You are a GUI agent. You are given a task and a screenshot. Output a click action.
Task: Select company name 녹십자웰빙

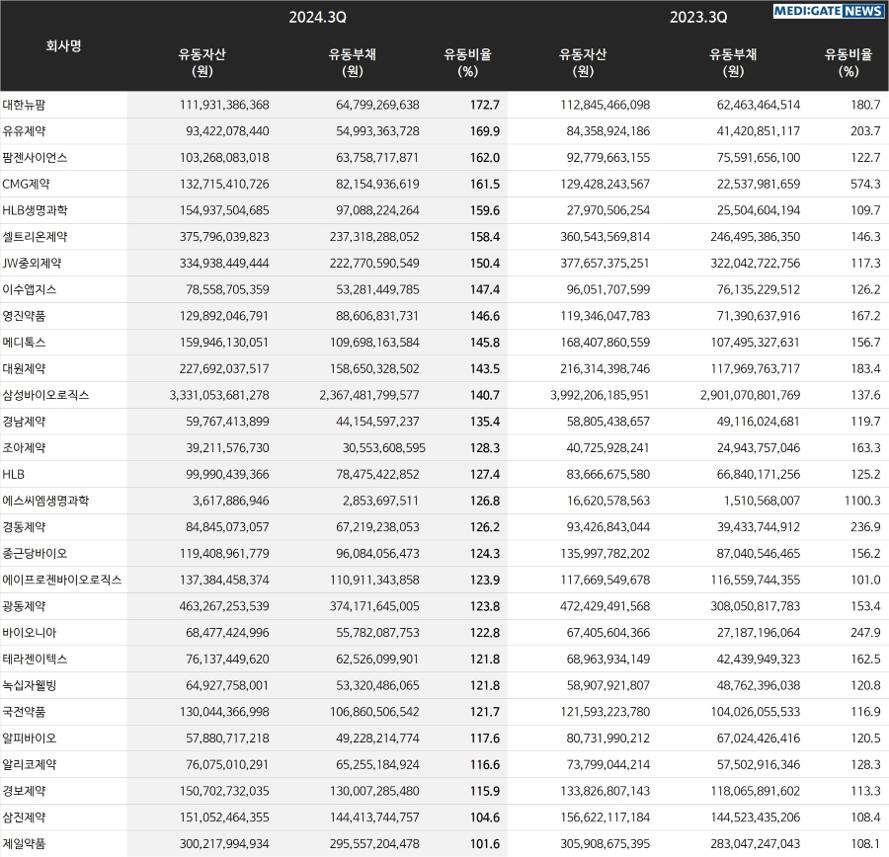click(29, 685)
